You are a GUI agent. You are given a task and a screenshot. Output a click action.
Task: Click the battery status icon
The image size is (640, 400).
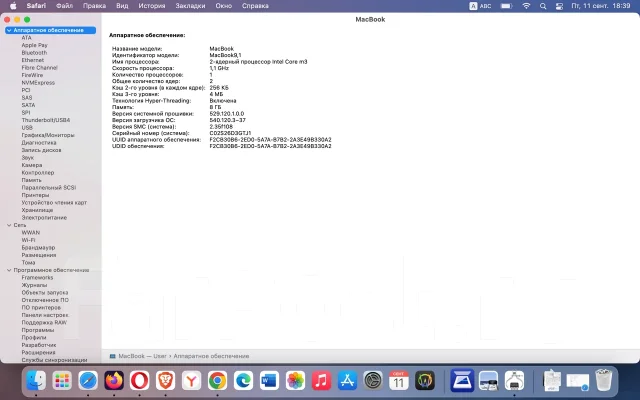[506, 6]
